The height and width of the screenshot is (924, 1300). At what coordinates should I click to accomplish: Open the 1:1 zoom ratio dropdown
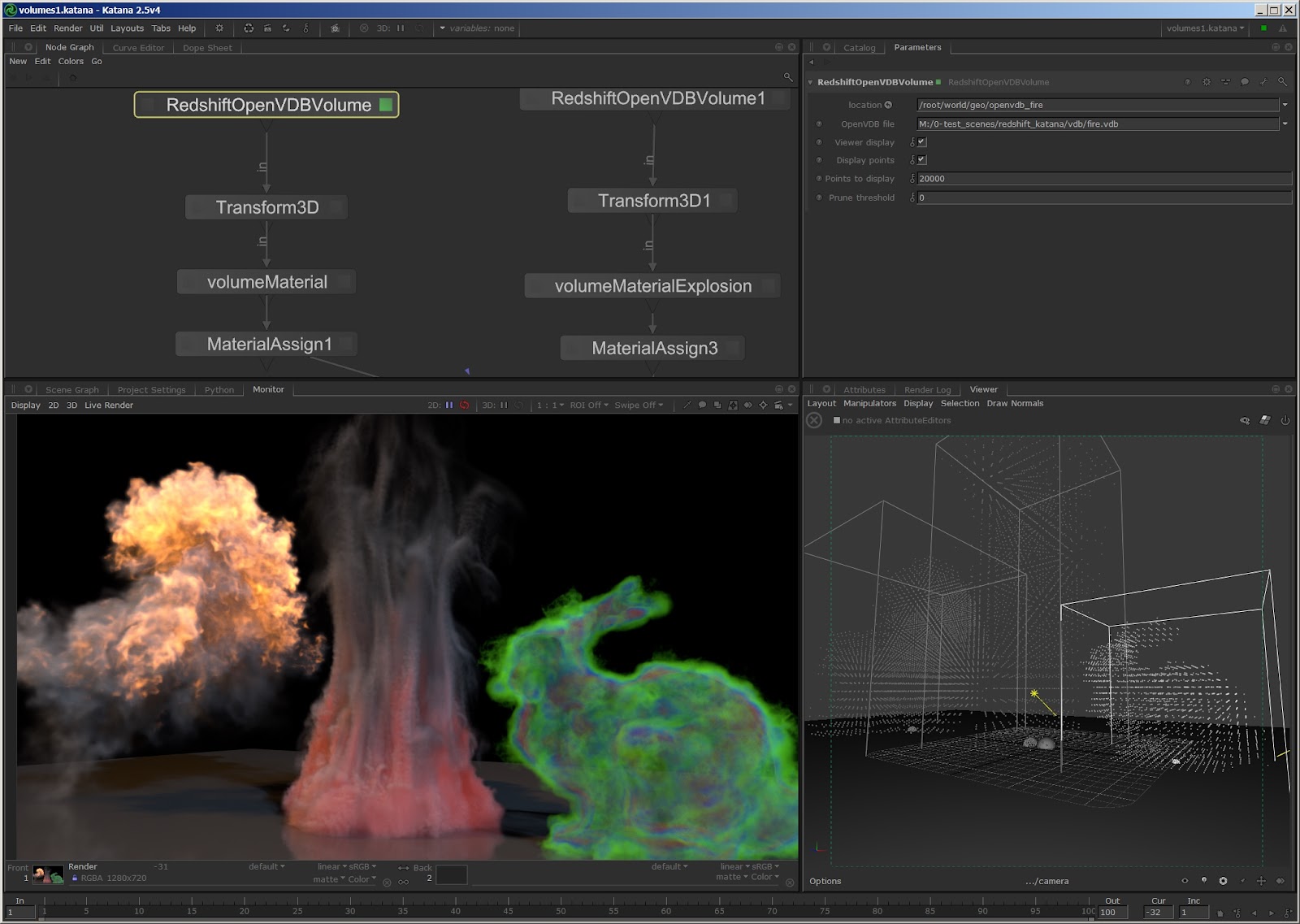550,405
